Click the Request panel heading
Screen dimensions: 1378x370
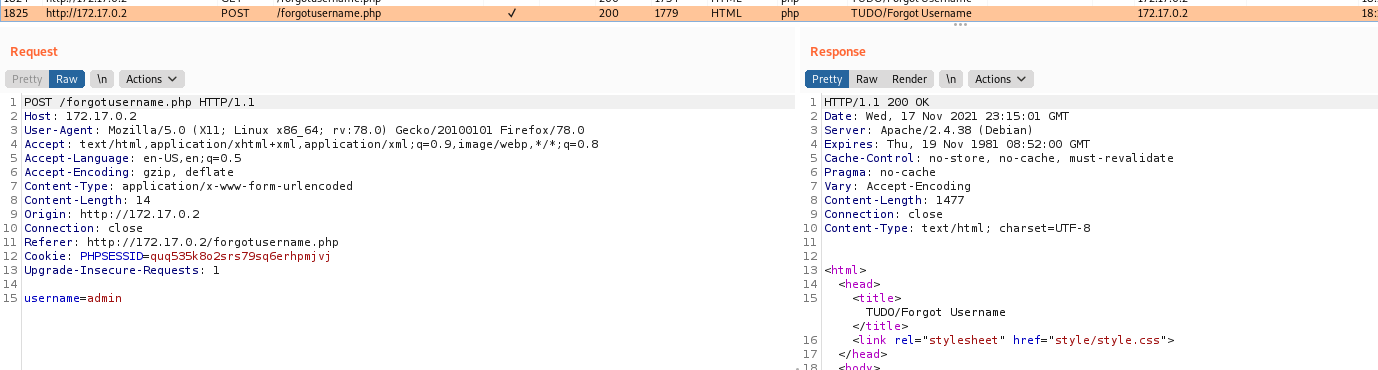[34, 52]
